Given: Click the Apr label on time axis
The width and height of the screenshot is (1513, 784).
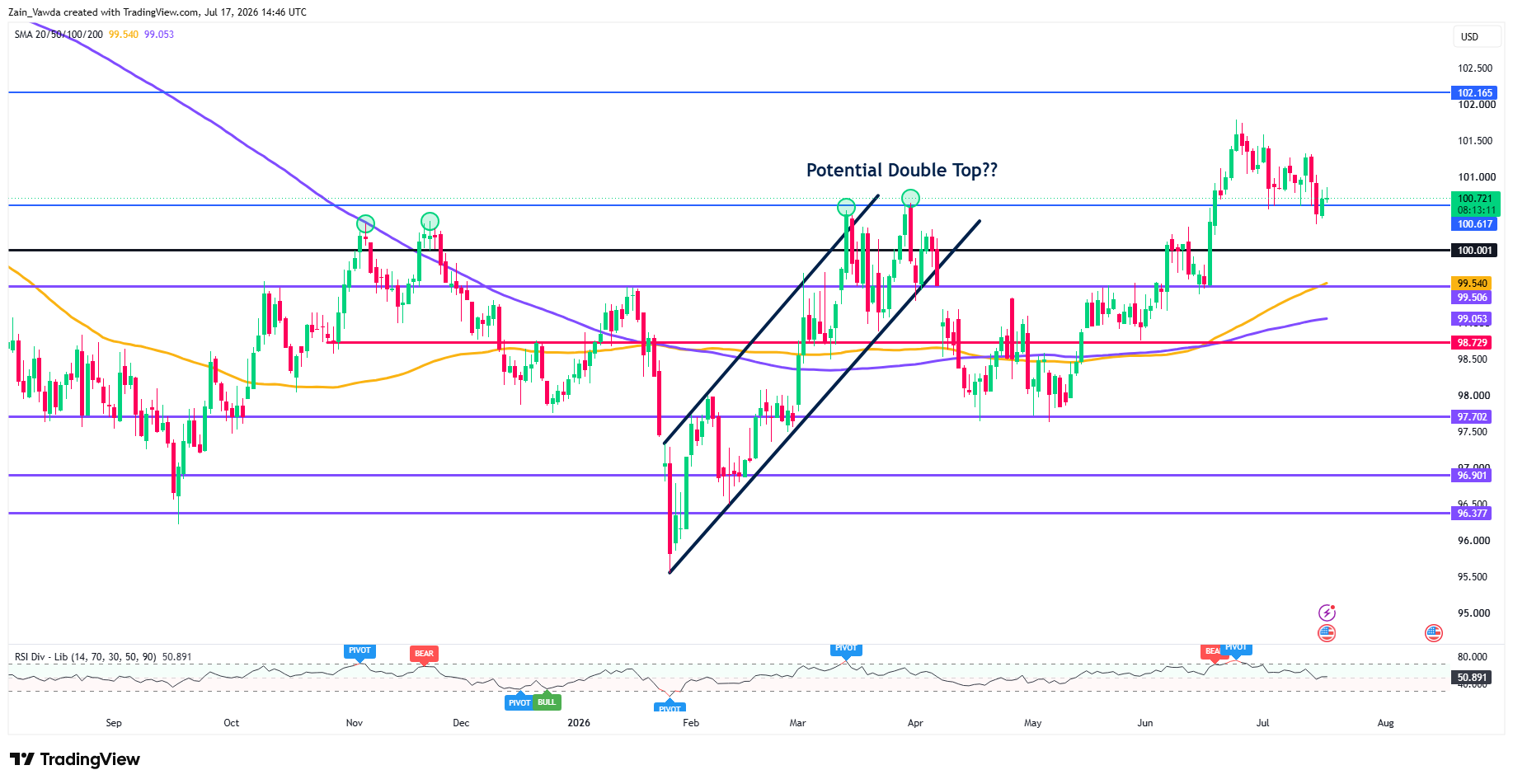Looking at the screenshot, I should [915, 723].
